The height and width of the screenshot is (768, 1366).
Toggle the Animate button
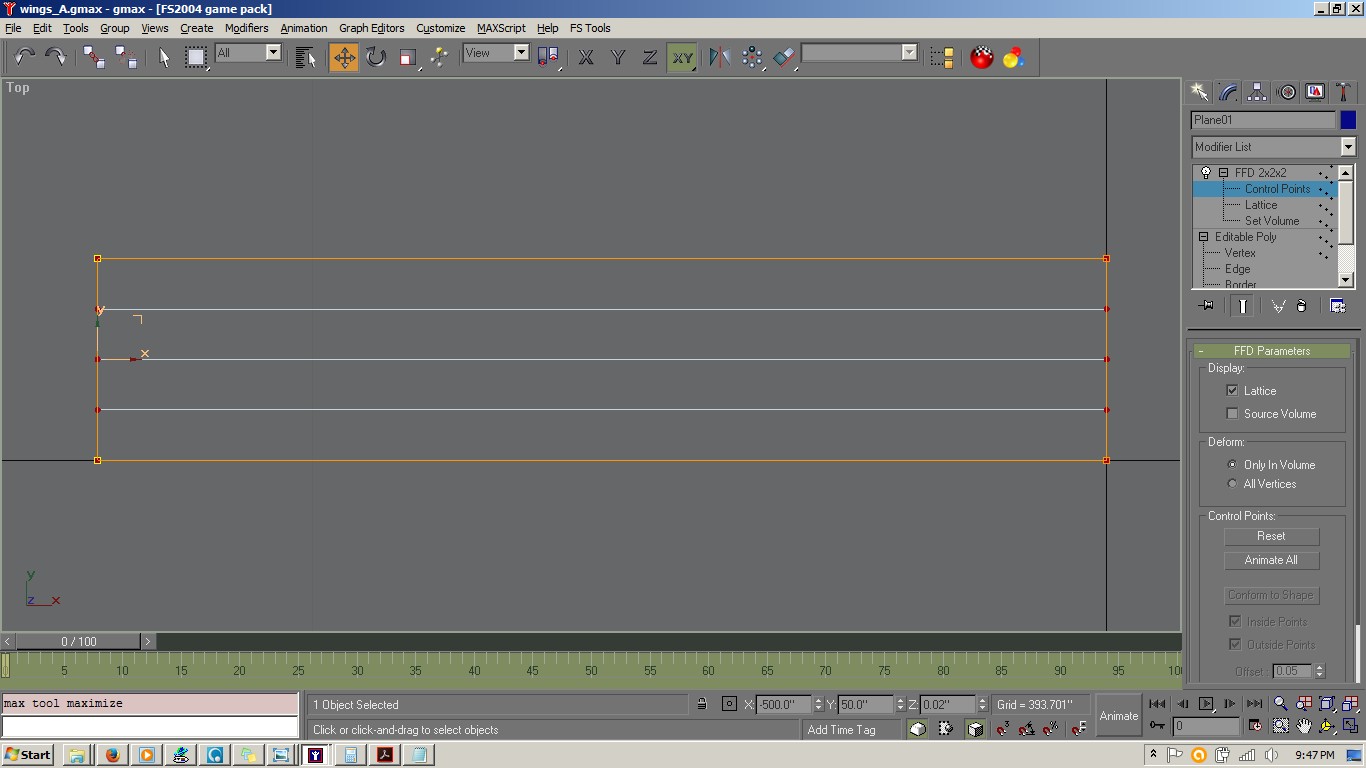(x=1119, y=715)
